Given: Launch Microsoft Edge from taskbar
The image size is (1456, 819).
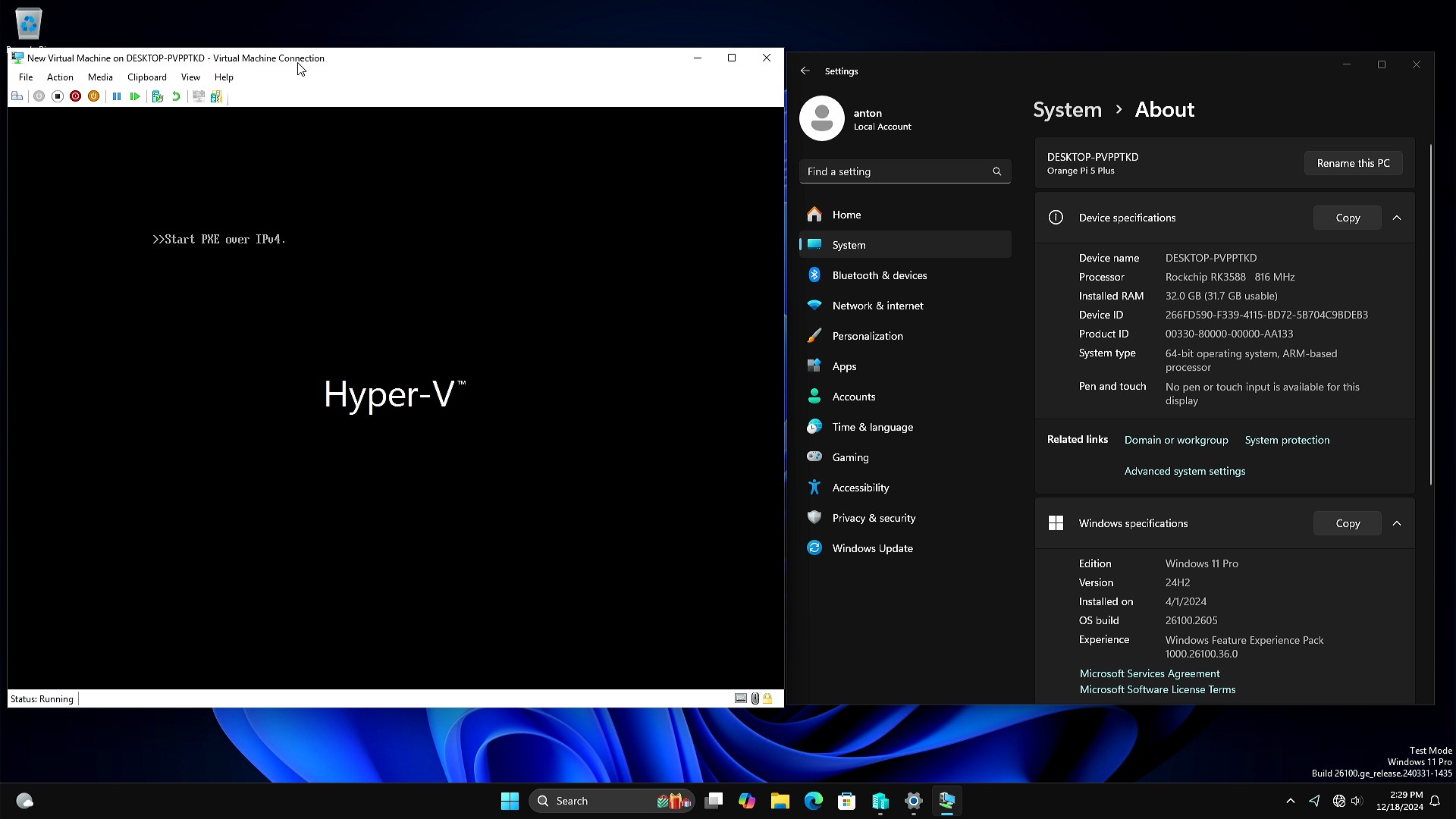Looking at the screenshot, I should click(814, 801).
